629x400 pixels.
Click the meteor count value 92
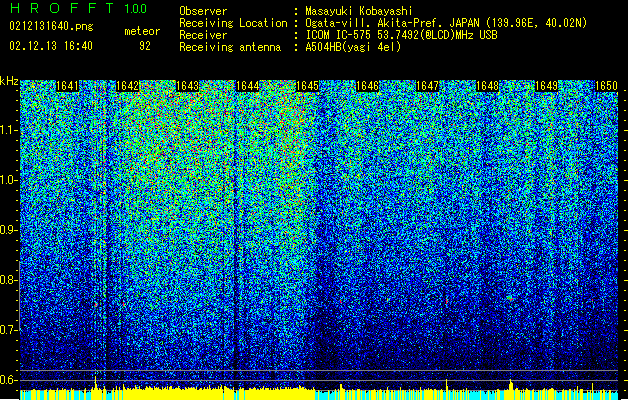[x=145, y=46]
